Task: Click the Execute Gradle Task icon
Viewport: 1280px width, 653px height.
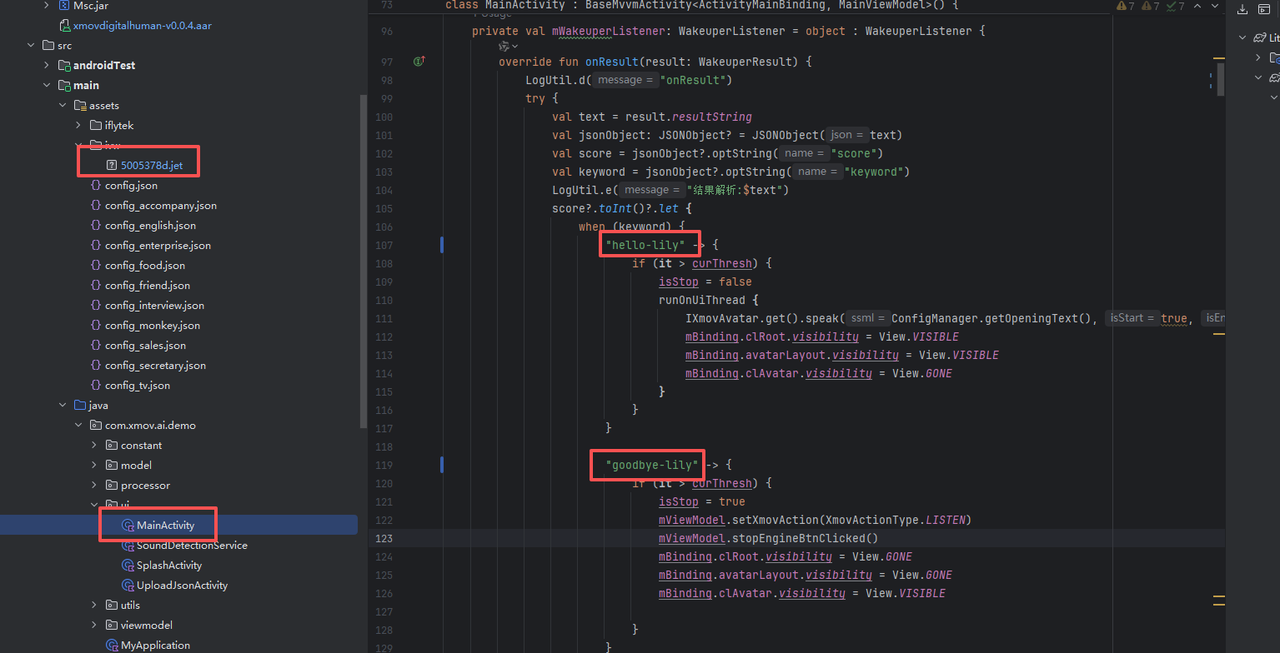Action: click(x=1264, y=11)
